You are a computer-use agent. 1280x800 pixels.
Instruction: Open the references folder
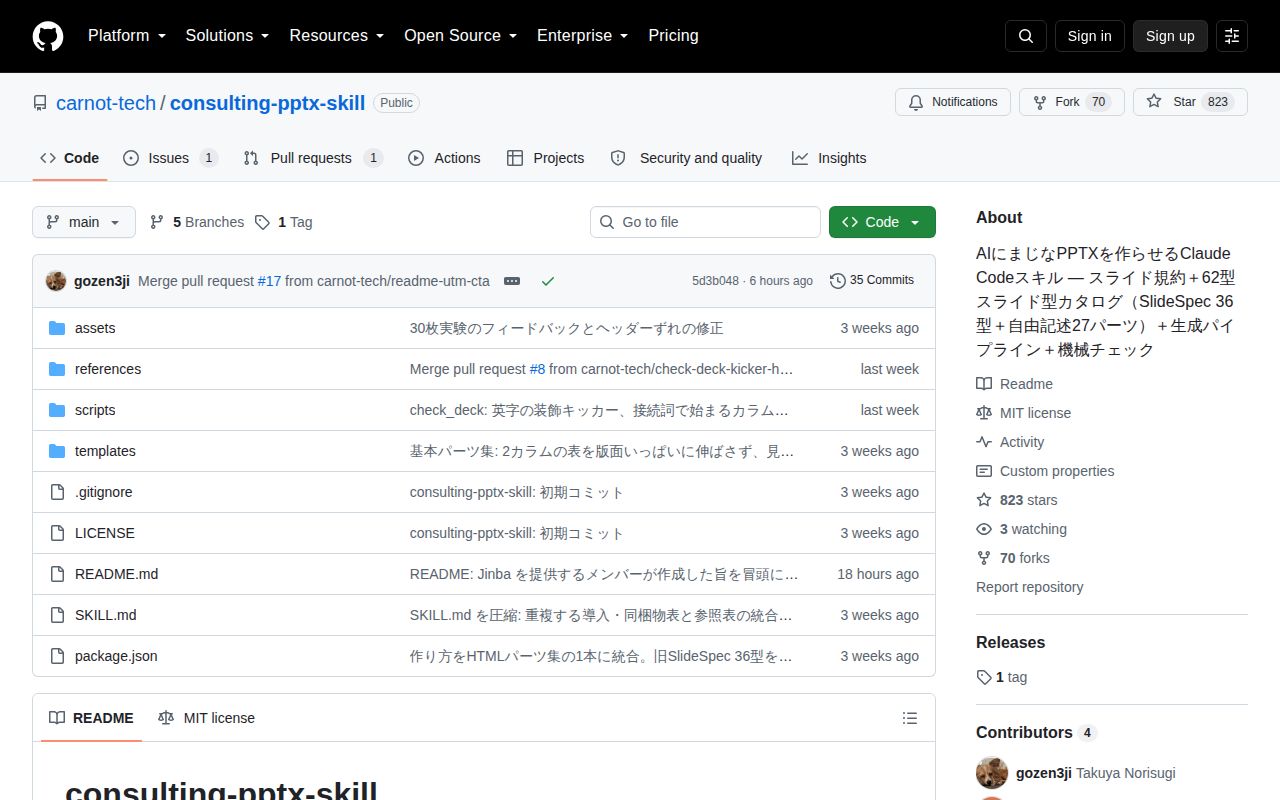[108, 369]
